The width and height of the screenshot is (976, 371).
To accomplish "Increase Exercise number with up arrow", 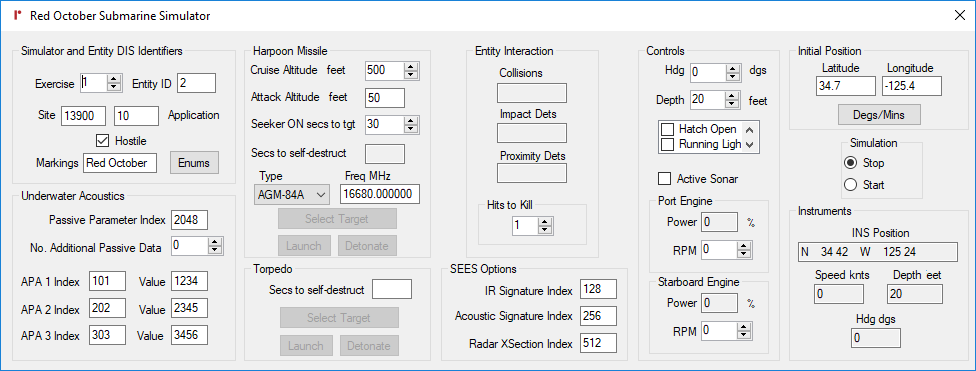I will [113, 79].
